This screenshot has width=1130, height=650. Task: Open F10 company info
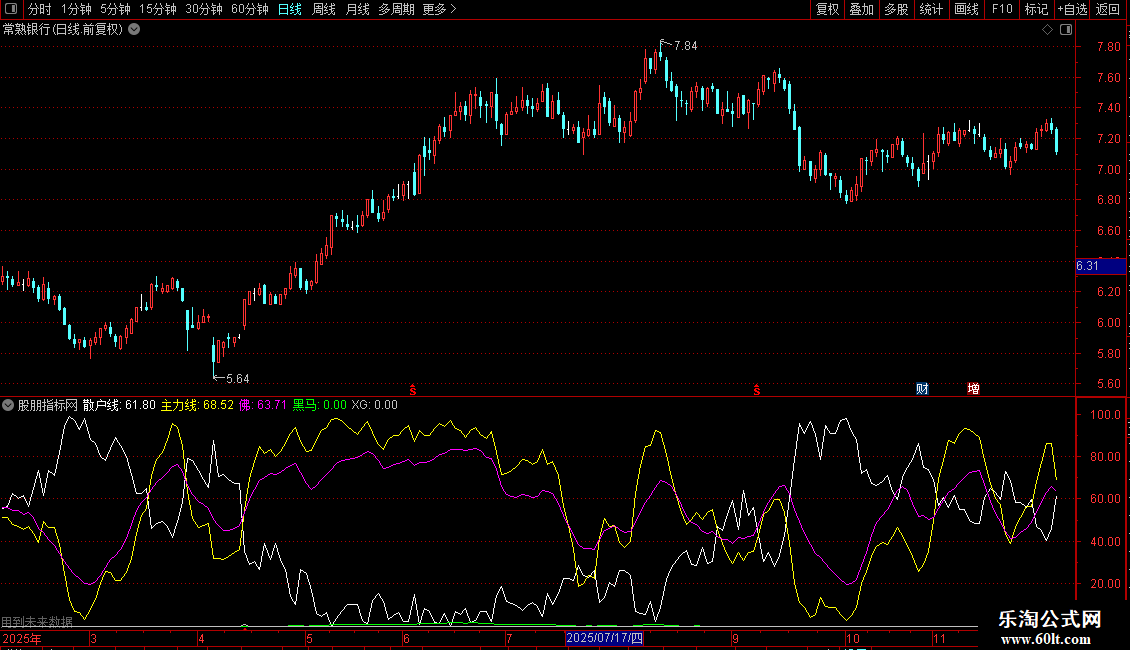pos(1002,9)
